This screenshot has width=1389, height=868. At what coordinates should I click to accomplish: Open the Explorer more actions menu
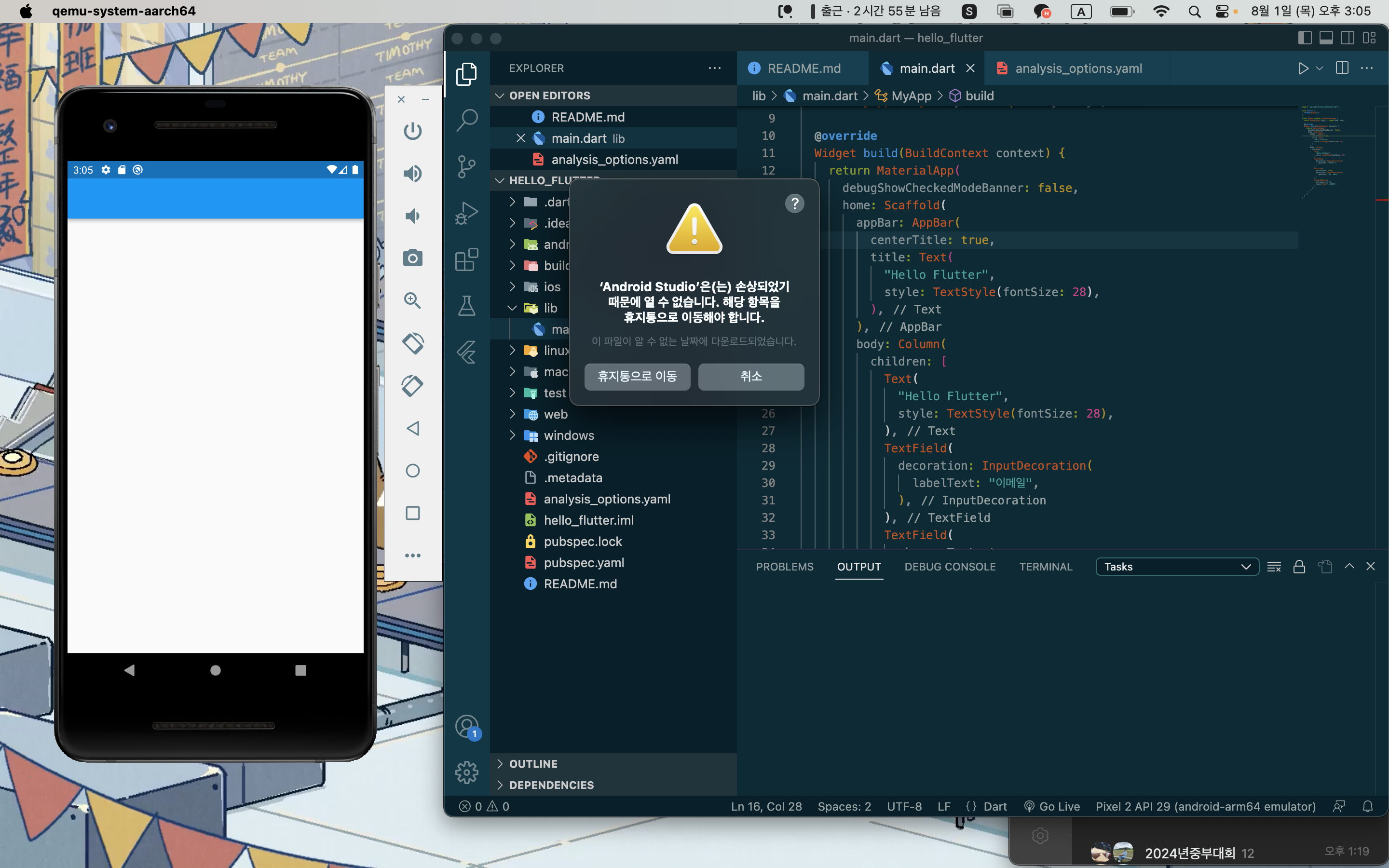point(715,68)
